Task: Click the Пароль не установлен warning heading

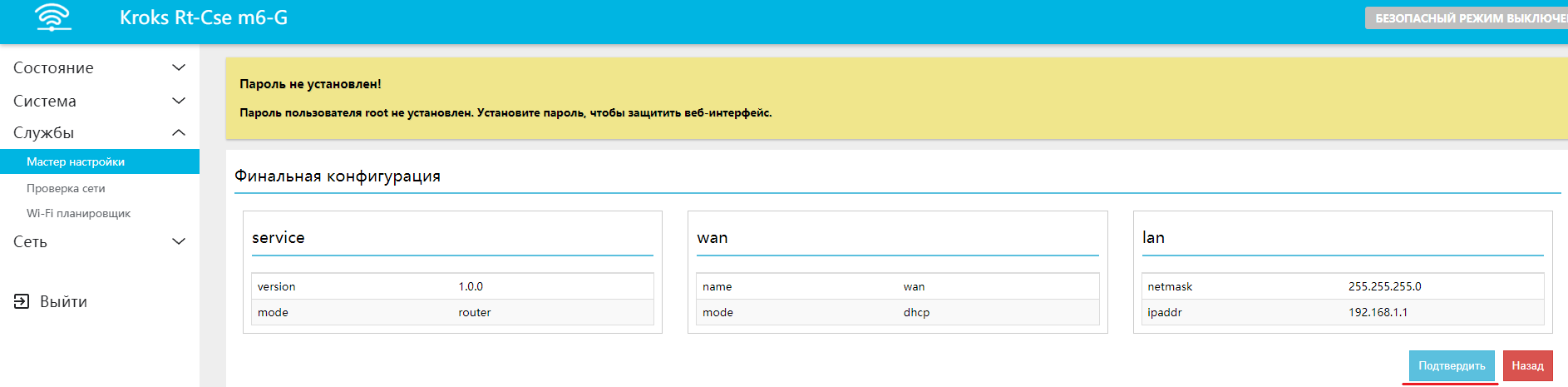Action: (310, 84)
